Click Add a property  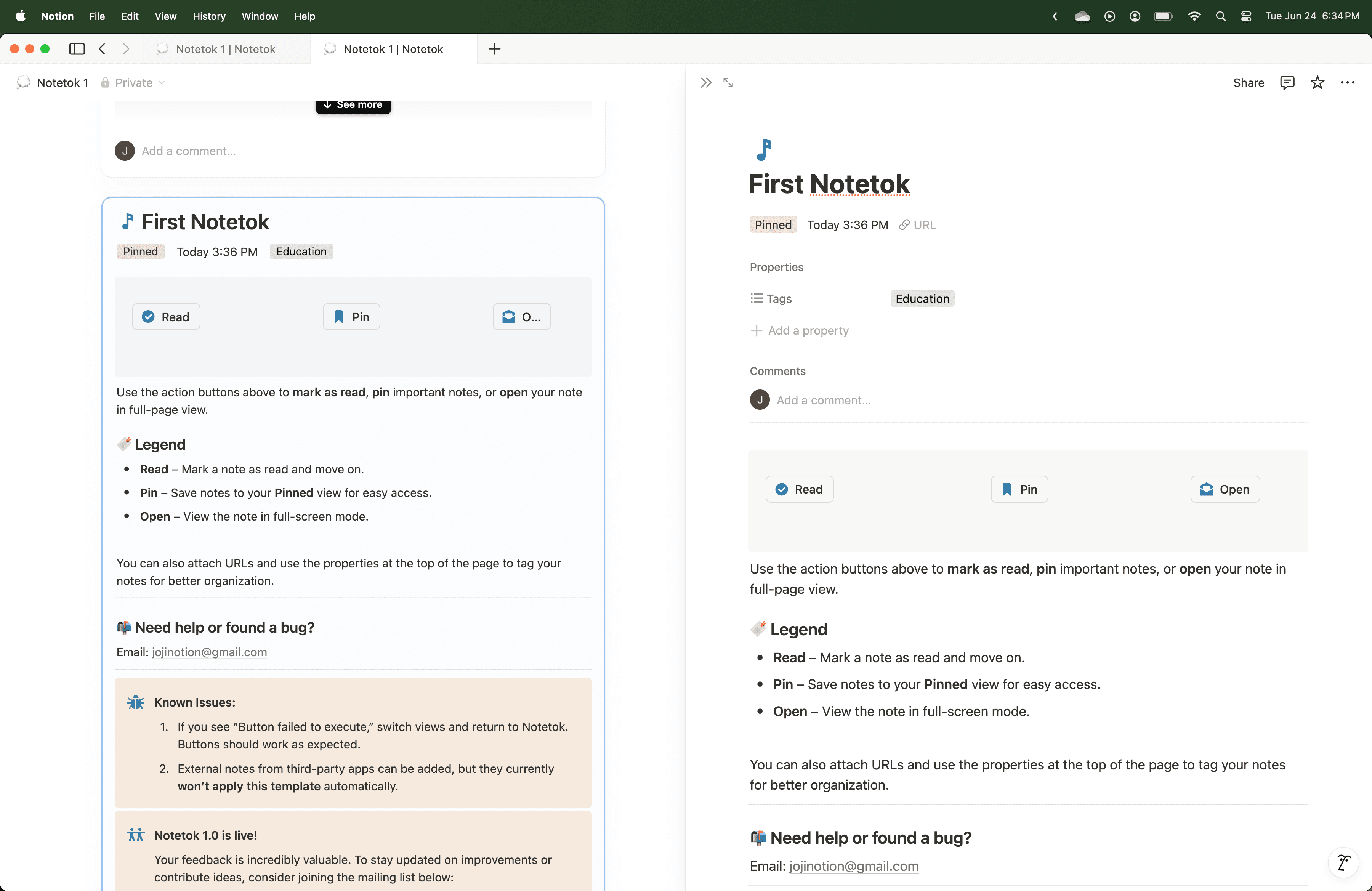800,330
